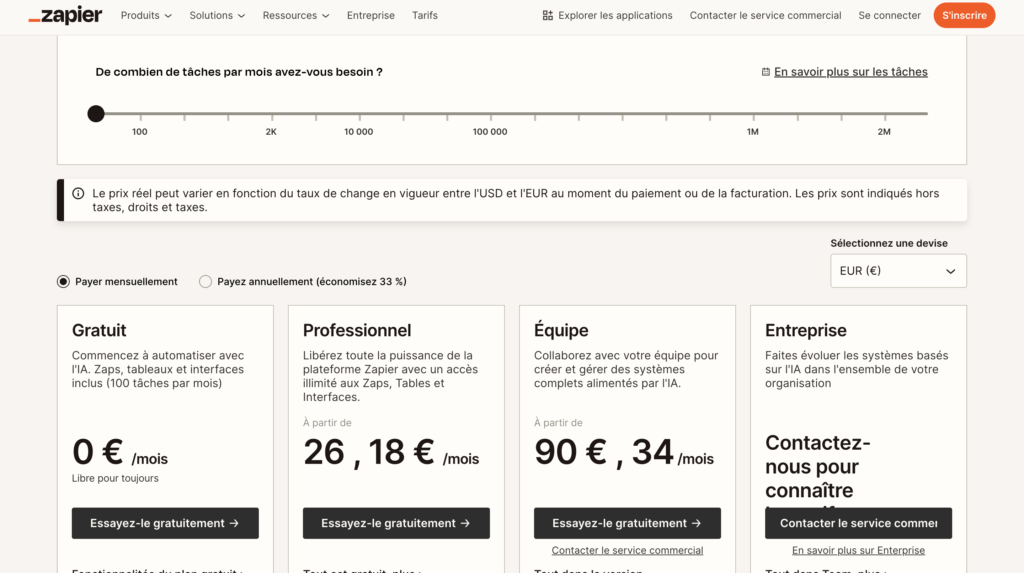Screen dimensions: 1024x573
Task: Click the Zapier logo
Action: [65, 15]
